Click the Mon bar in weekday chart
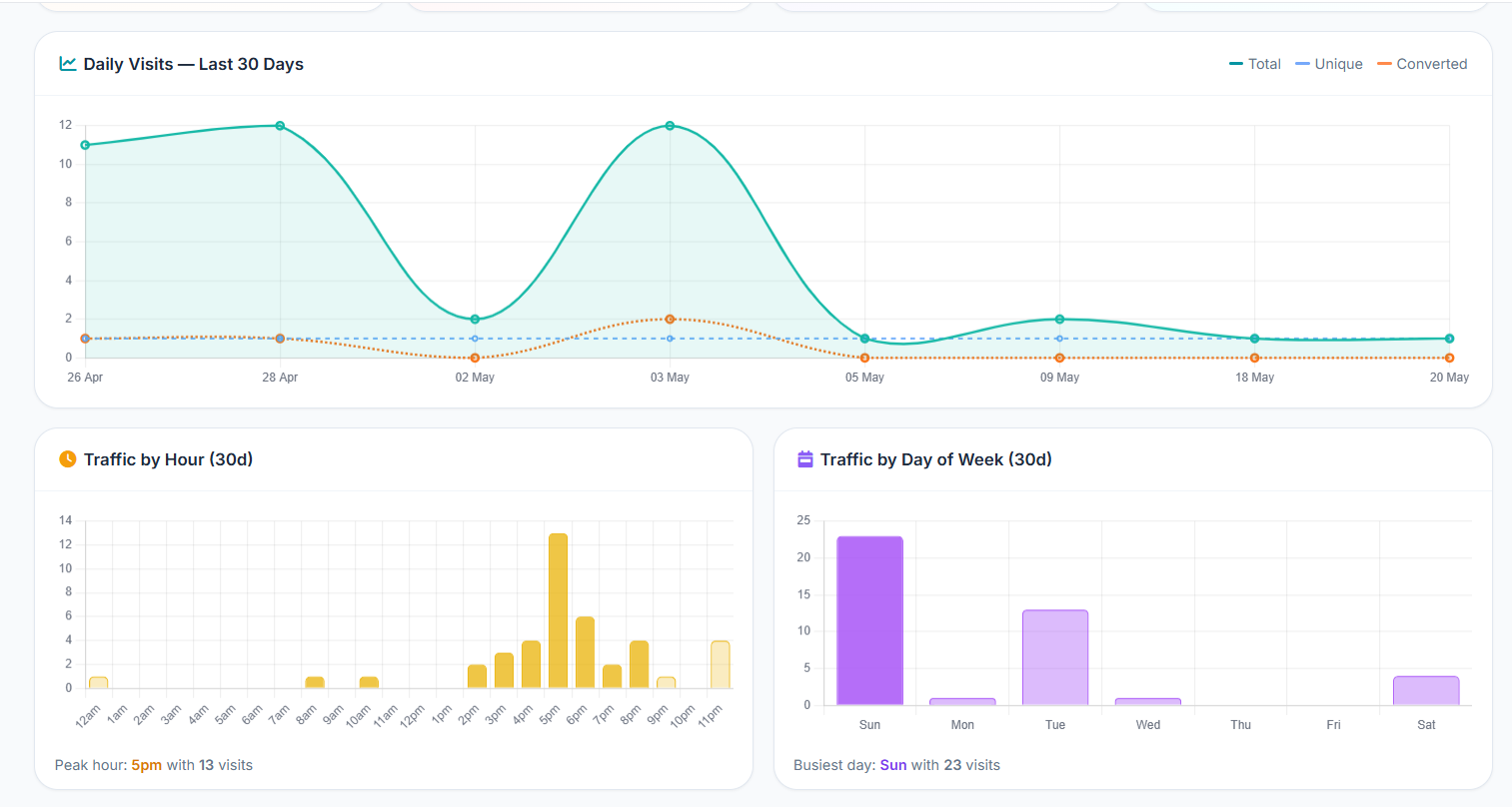This screenshot has width=1512, height=807. [x=962, y=702]
